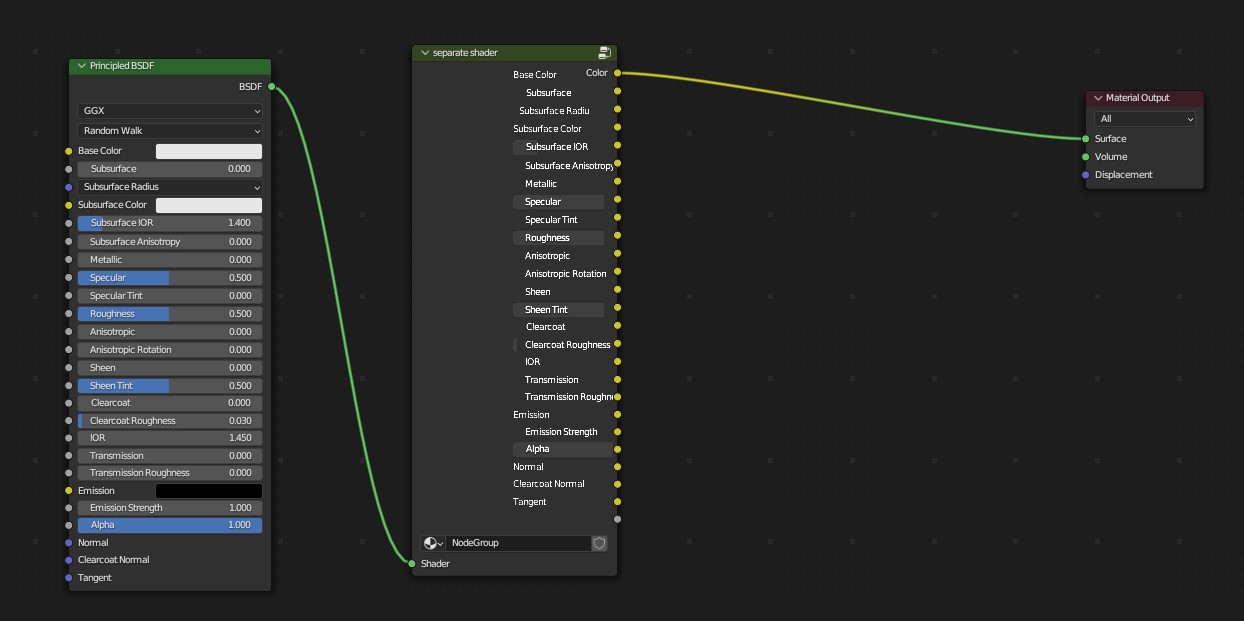Click the Shader input socket on separate shader
This screenshot has width=1244, height=621.
click(412, 564)
